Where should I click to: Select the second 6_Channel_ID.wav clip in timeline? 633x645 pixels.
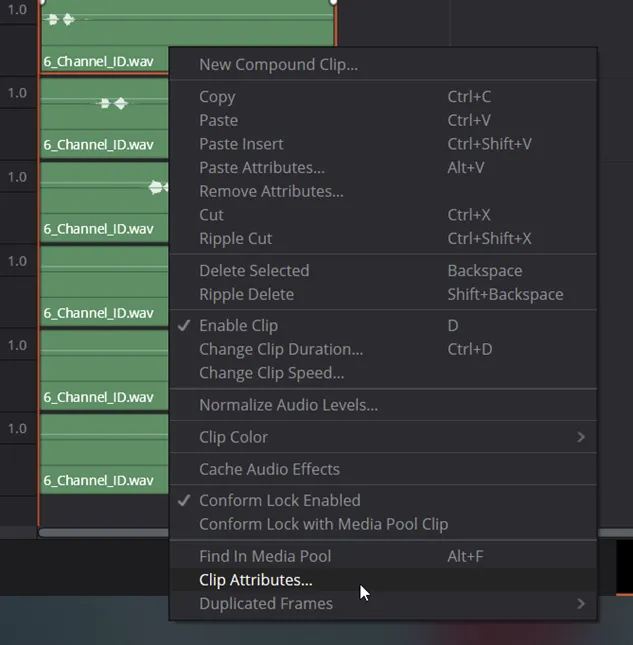pyautogui.click(x=104, y=118)
